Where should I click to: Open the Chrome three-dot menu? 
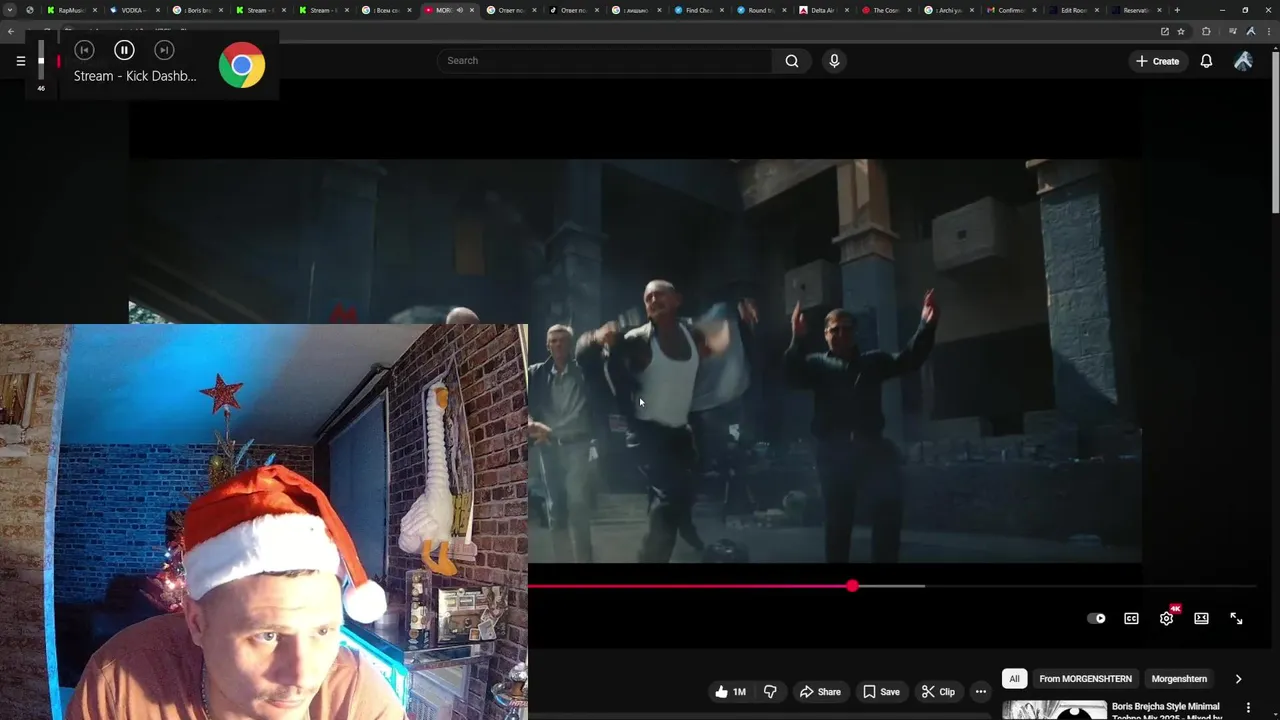click(1268, 31)
